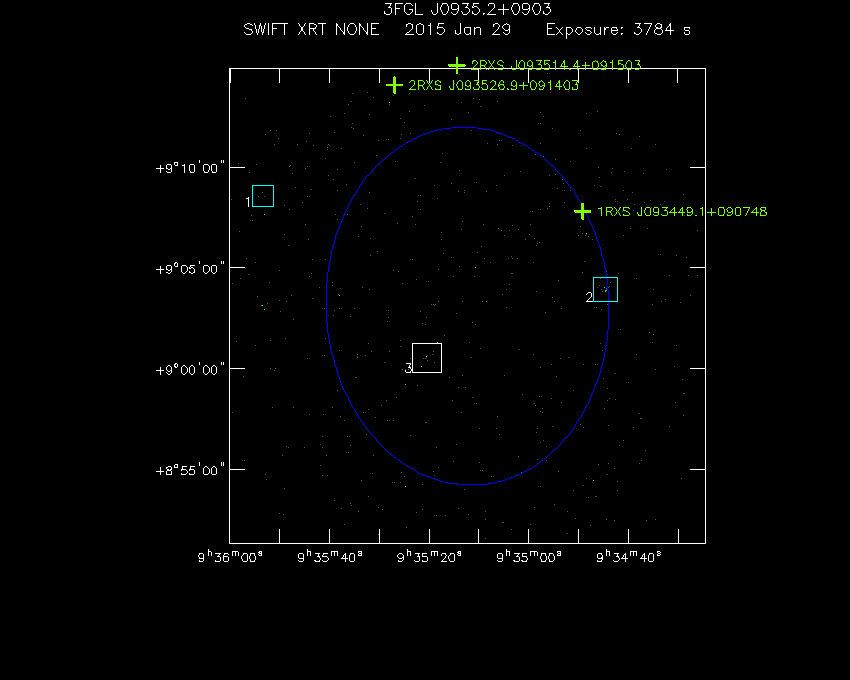850x680 pixels.
Task: Click the green cross marker for 2RXS J093526.9+091403
Action: coord(394,85)
